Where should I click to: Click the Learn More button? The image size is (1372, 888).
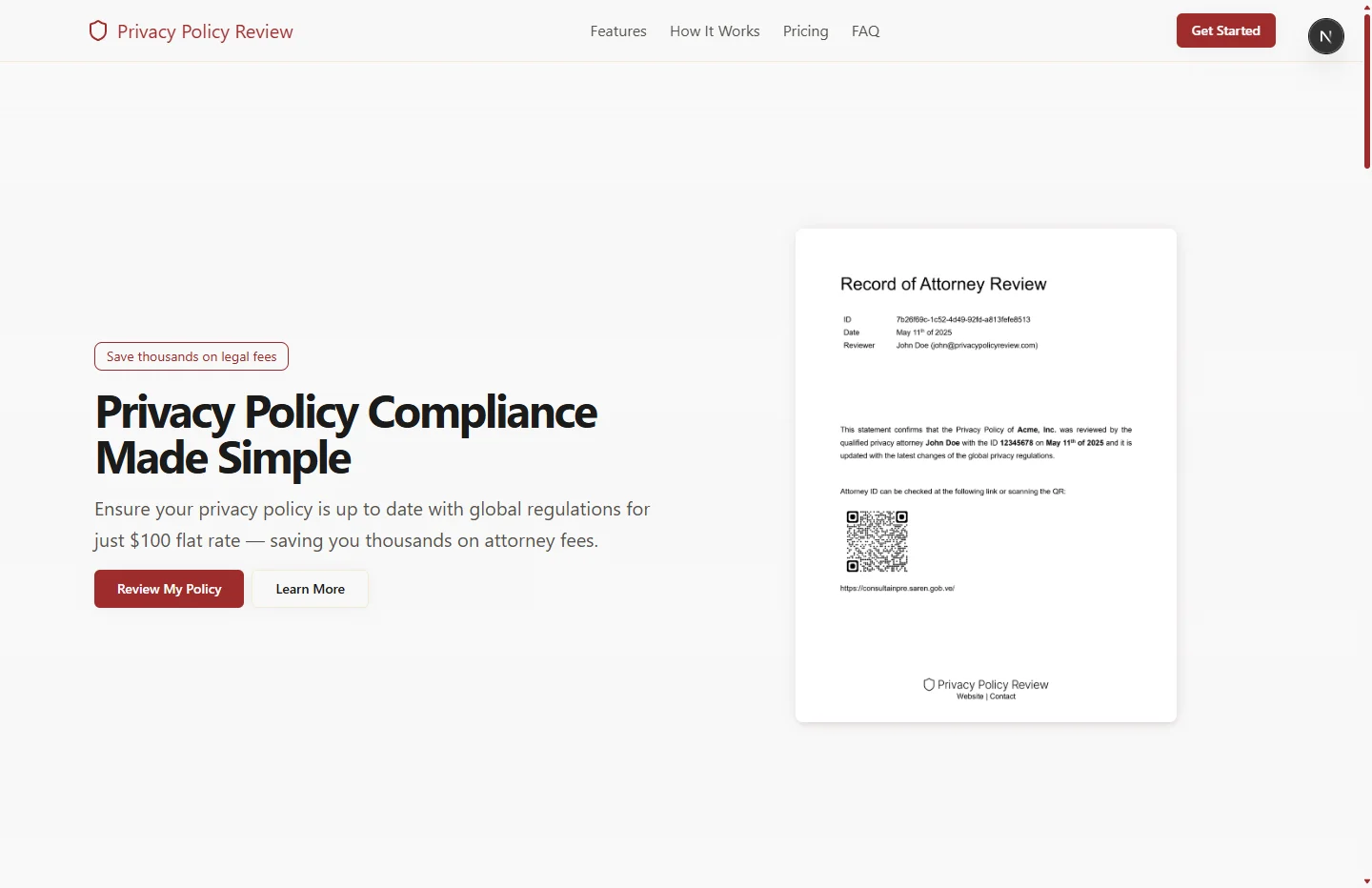[310, 589]
